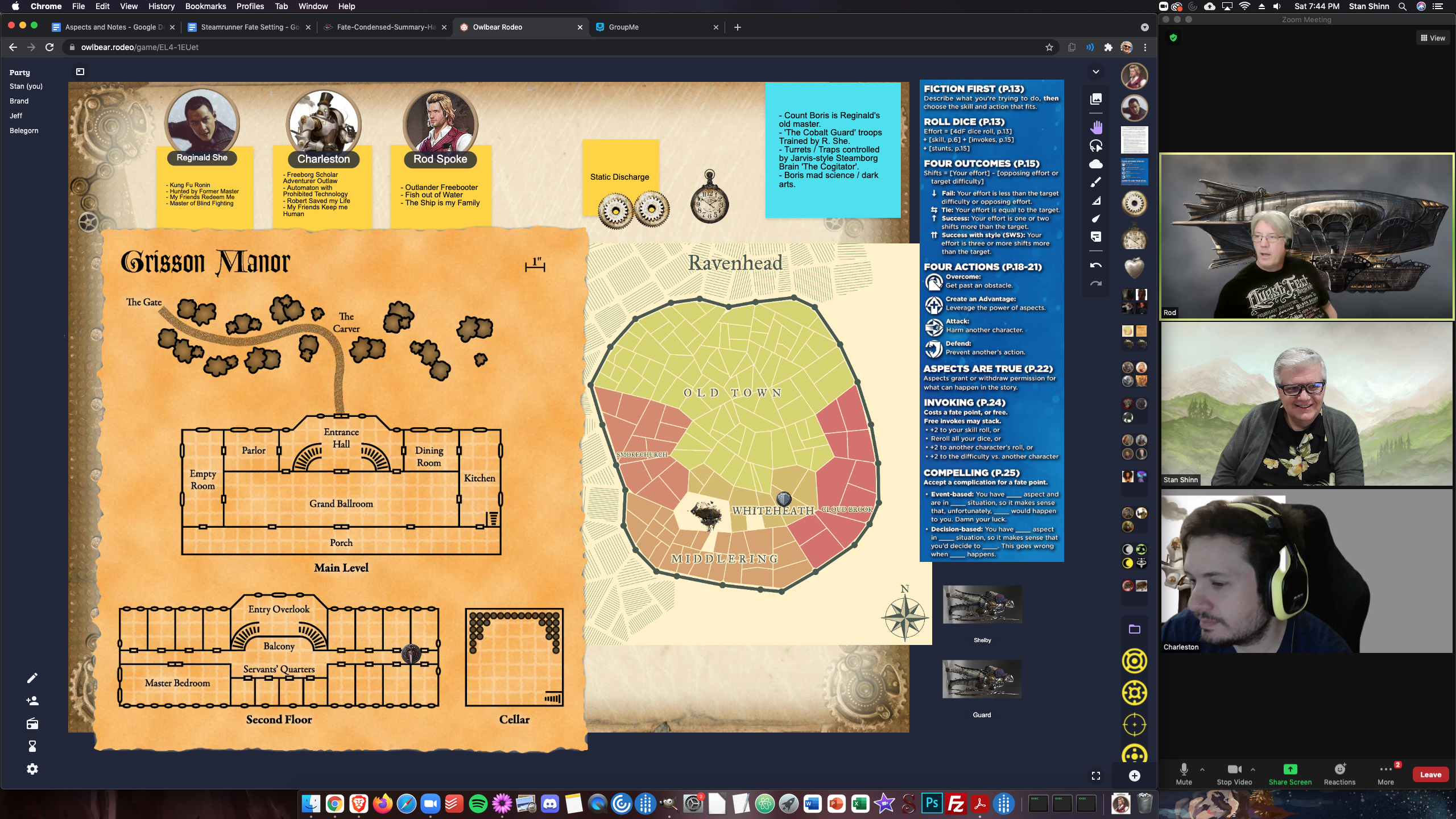Toggle Stop Video in Zoom
Screen dimensions: 1456x819
(x=1234, y=773)
